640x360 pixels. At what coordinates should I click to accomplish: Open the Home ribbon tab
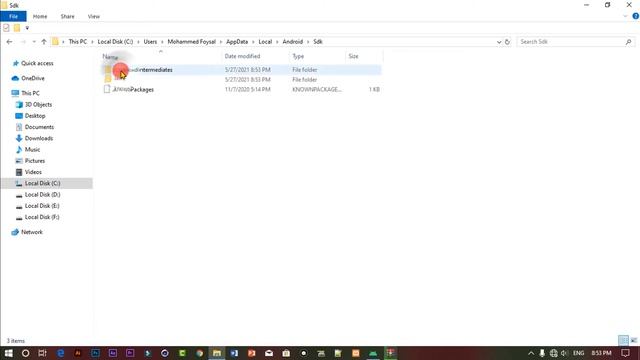click(40, 16)
